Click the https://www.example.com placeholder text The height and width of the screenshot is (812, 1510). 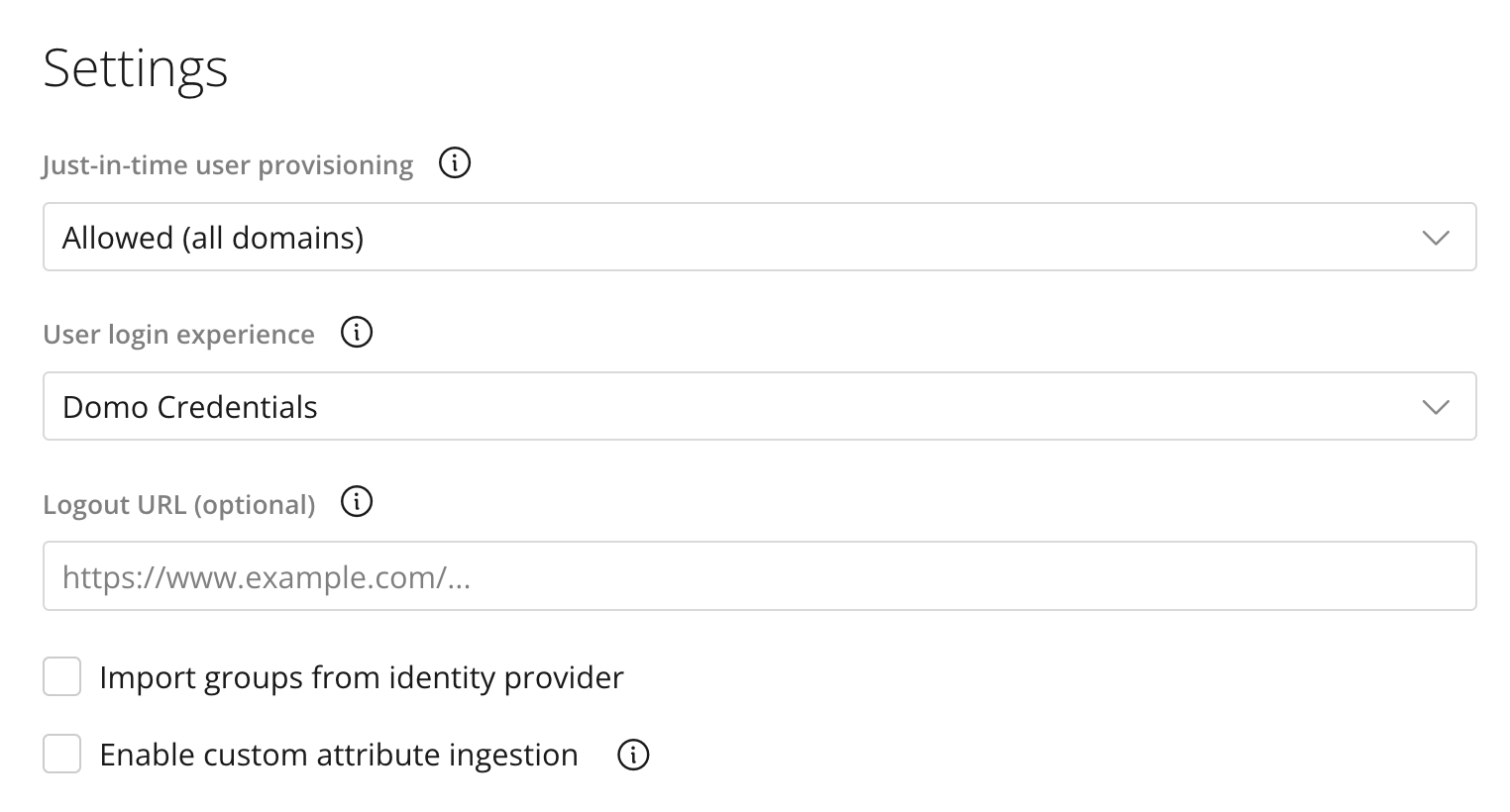[266, 576]
